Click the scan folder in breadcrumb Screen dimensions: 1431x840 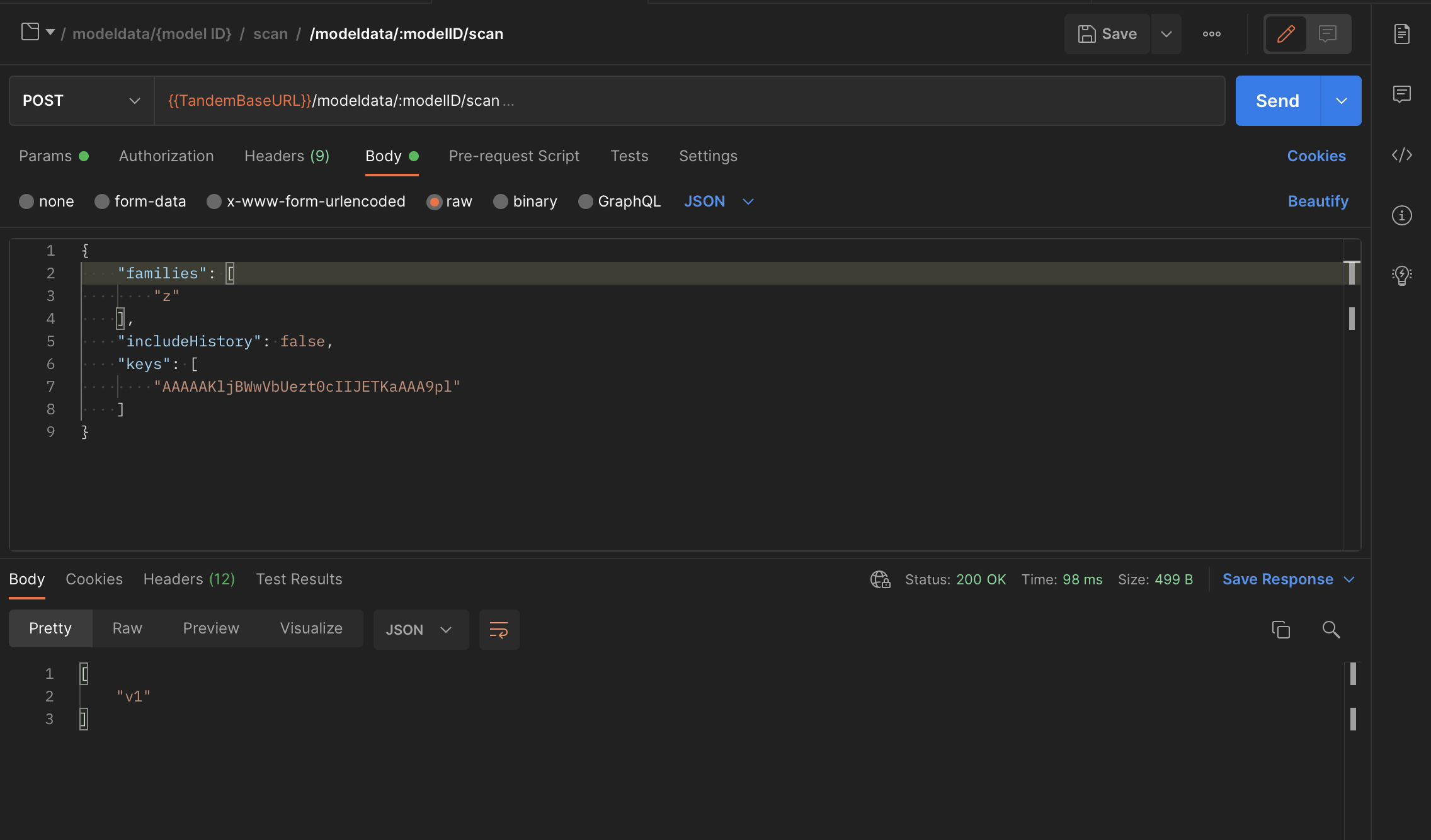[x=270, y=34]
